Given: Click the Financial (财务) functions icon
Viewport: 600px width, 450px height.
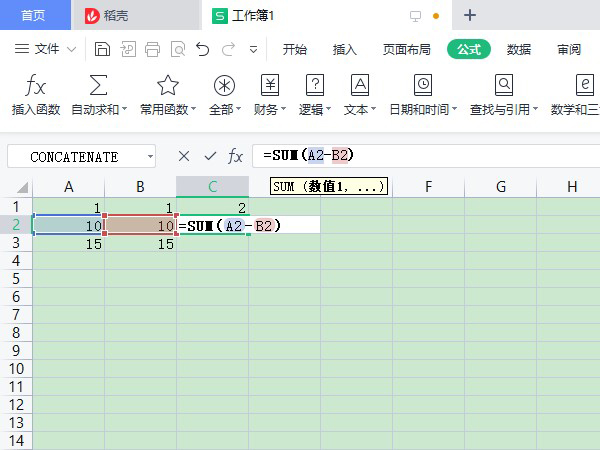Looking at the screenshot, I should pos(270,86).
